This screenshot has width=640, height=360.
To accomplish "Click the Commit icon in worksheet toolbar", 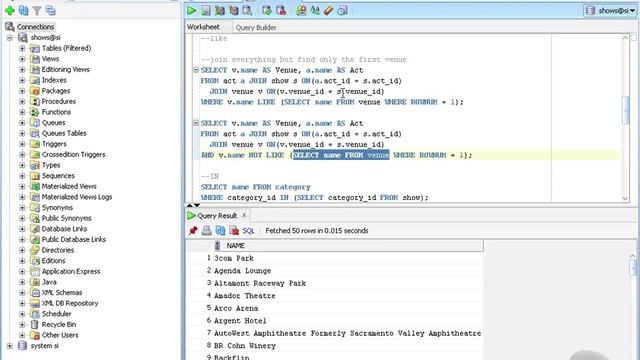I will pyautogui.click(x=267, y=11).
